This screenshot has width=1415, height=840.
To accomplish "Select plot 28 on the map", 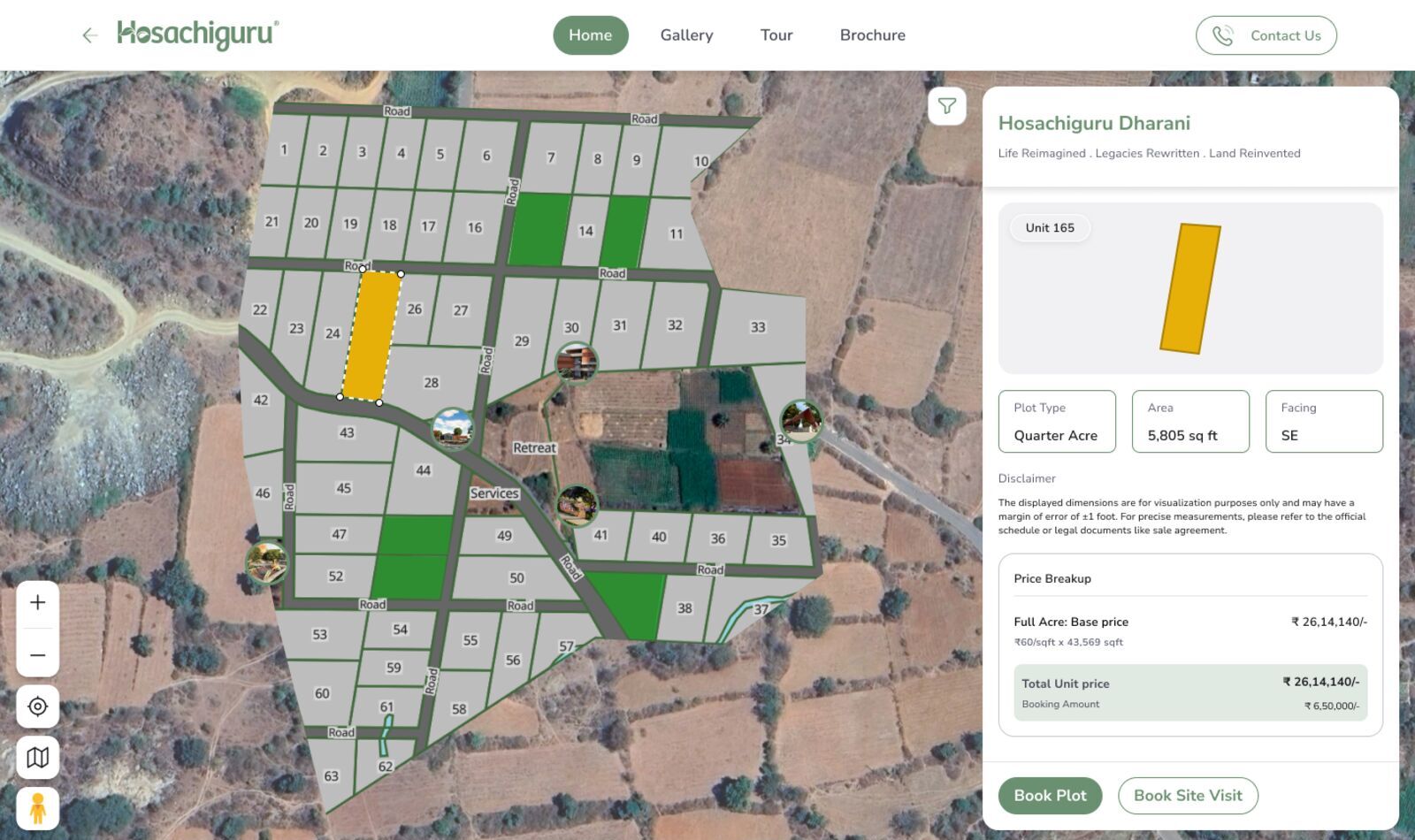I will (431, 383).
